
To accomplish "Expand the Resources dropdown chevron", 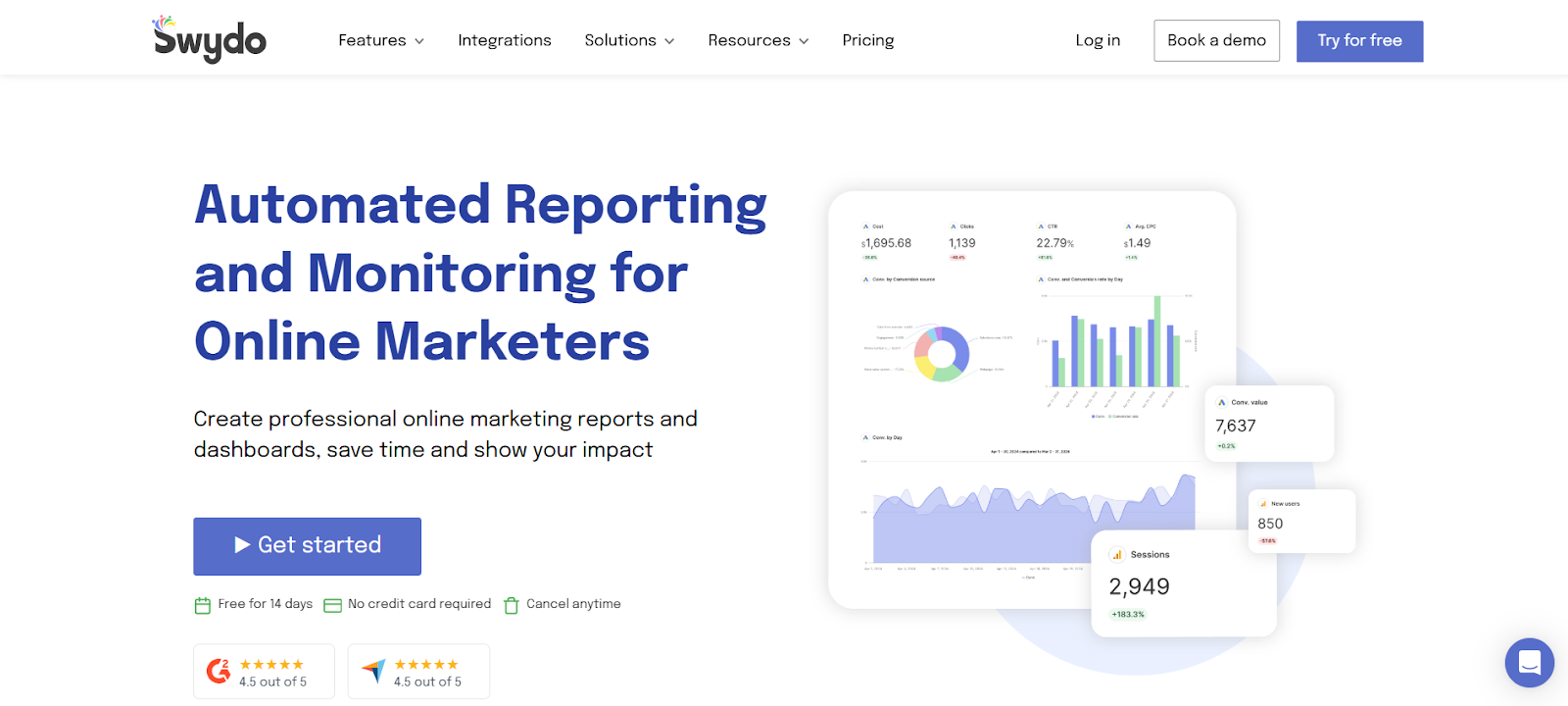I will (804, 41).
